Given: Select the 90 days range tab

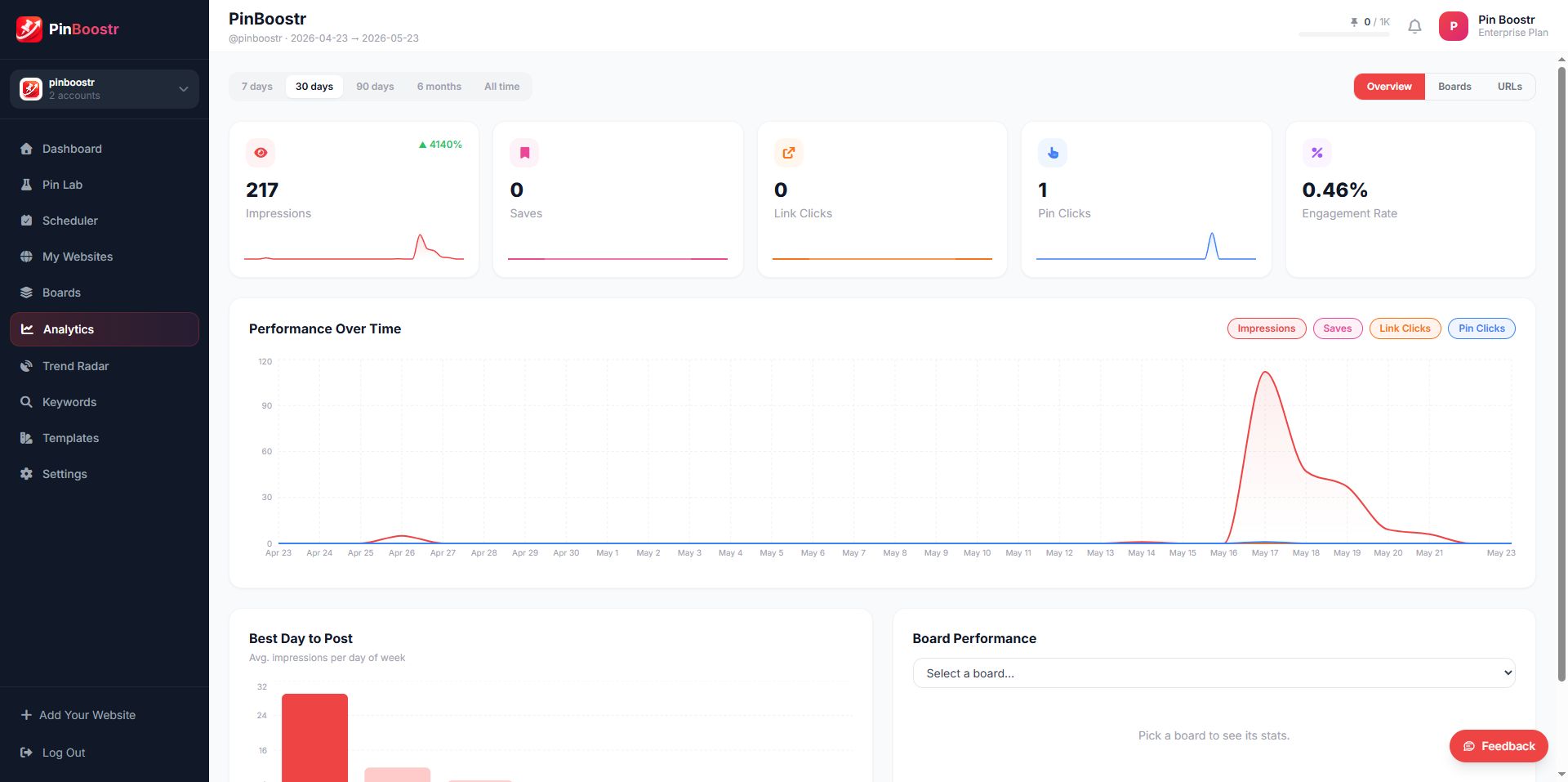Looking at the screenshot, I should [x=375, y=87].
